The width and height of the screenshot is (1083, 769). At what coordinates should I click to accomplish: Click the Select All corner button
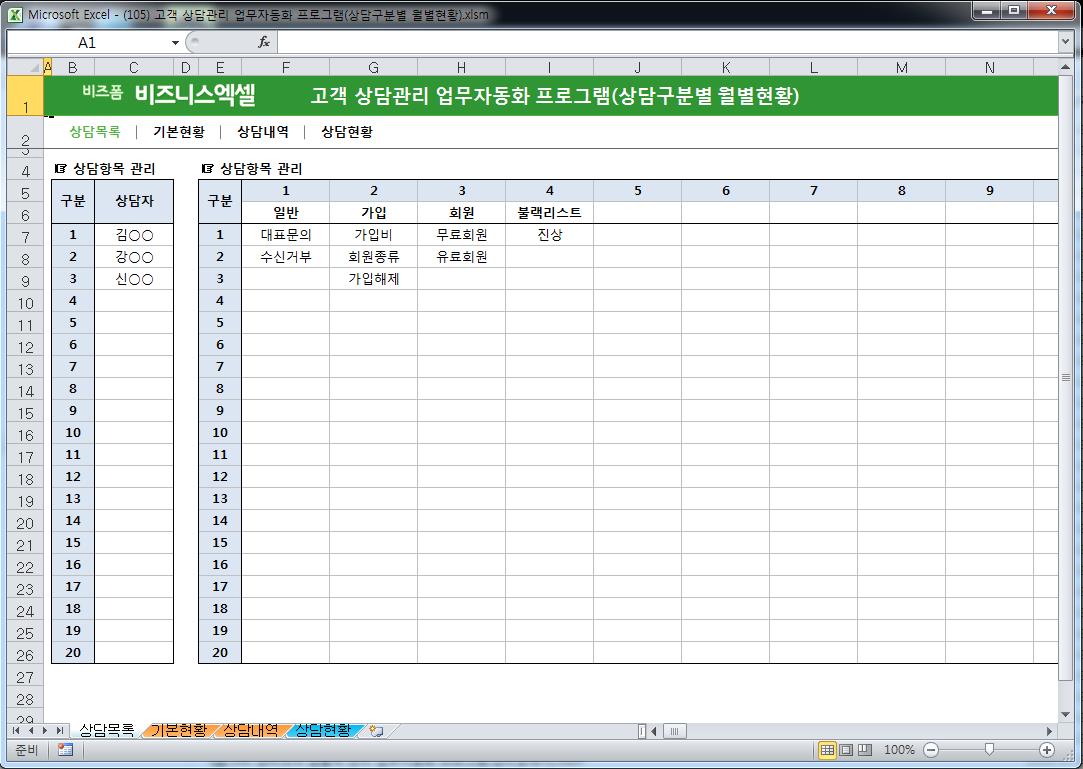(25, 67)
